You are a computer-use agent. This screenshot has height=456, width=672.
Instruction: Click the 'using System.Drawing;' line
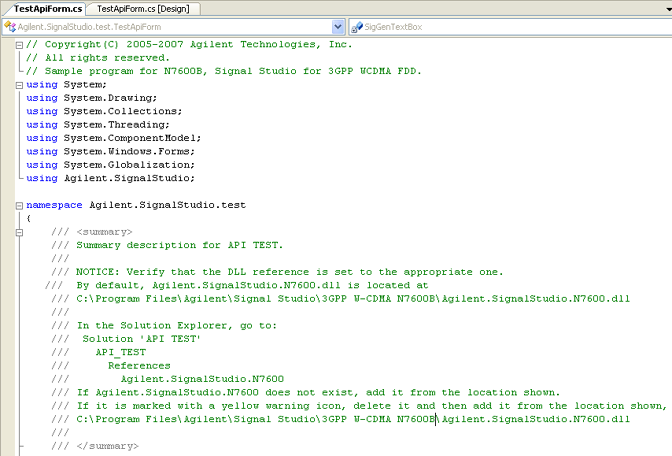(91, 98)
